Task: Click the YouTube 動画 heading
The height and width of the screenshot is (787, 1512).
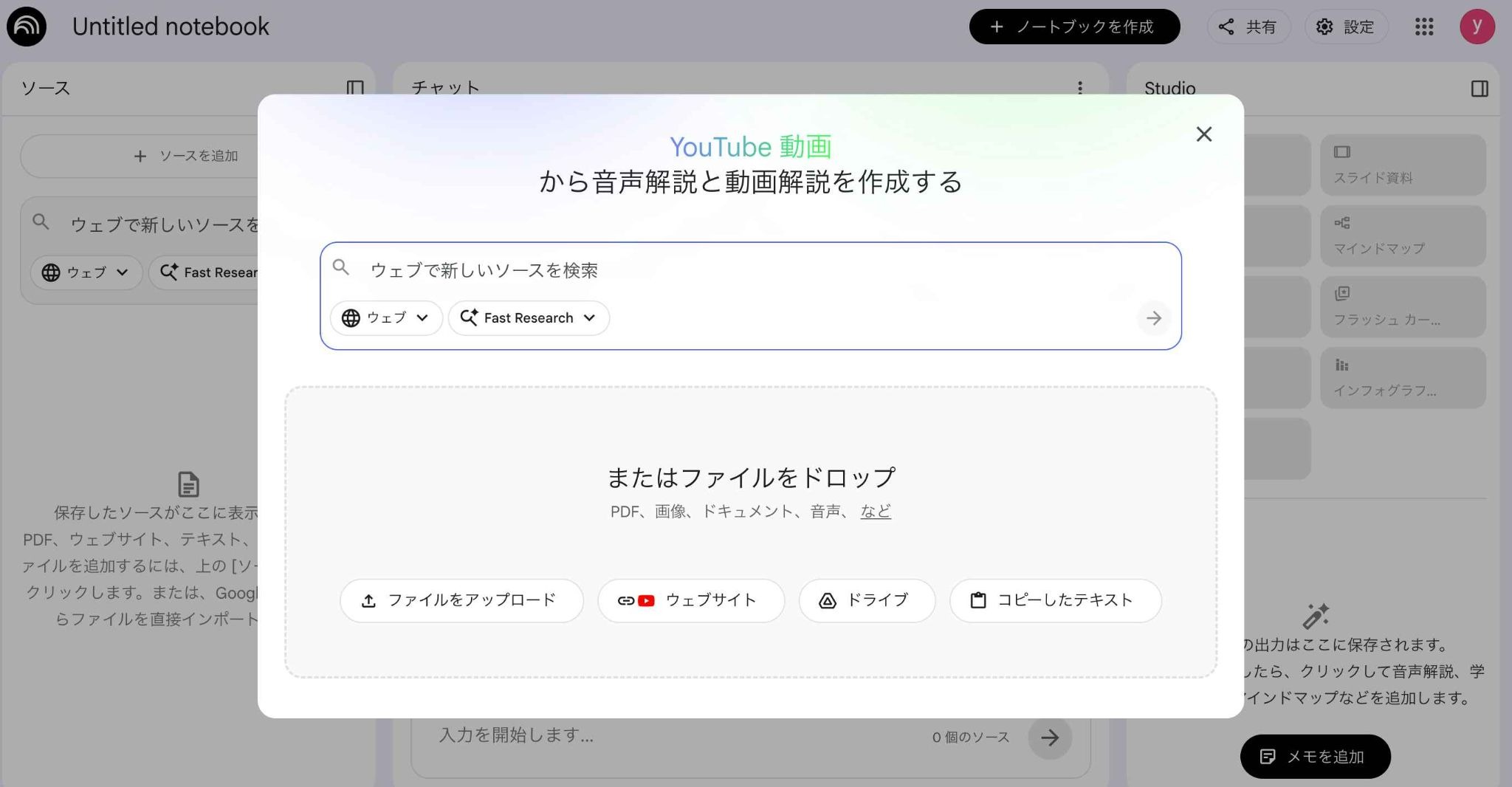Action: click(750, 147)
